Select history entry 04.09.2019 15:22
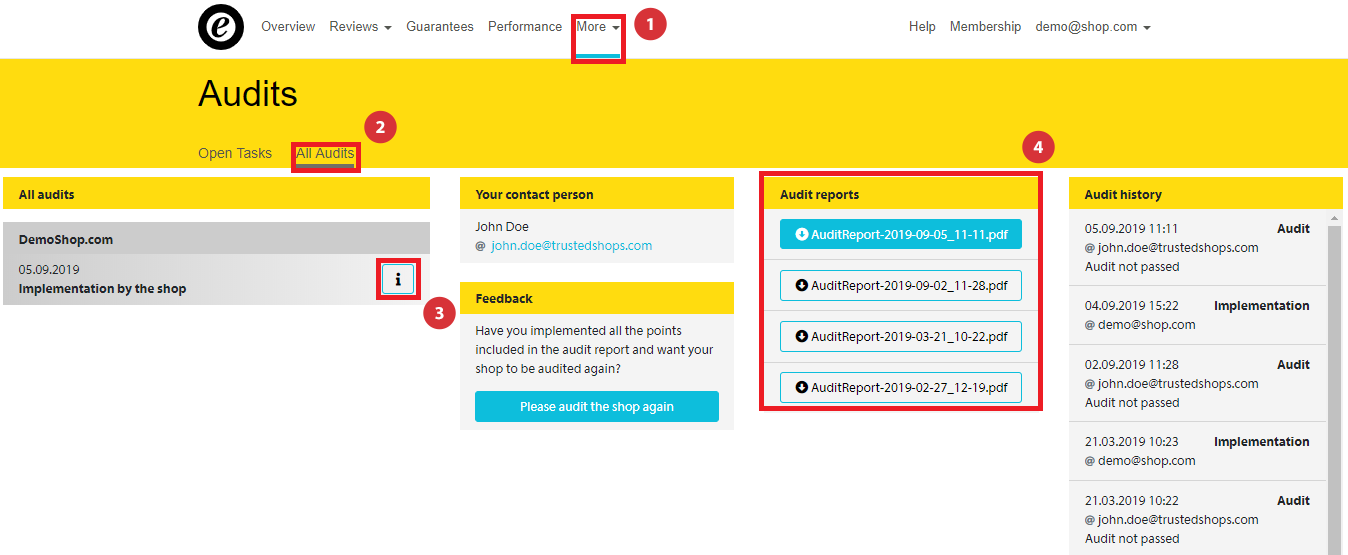1348x555 pixels. [1197, 315]
